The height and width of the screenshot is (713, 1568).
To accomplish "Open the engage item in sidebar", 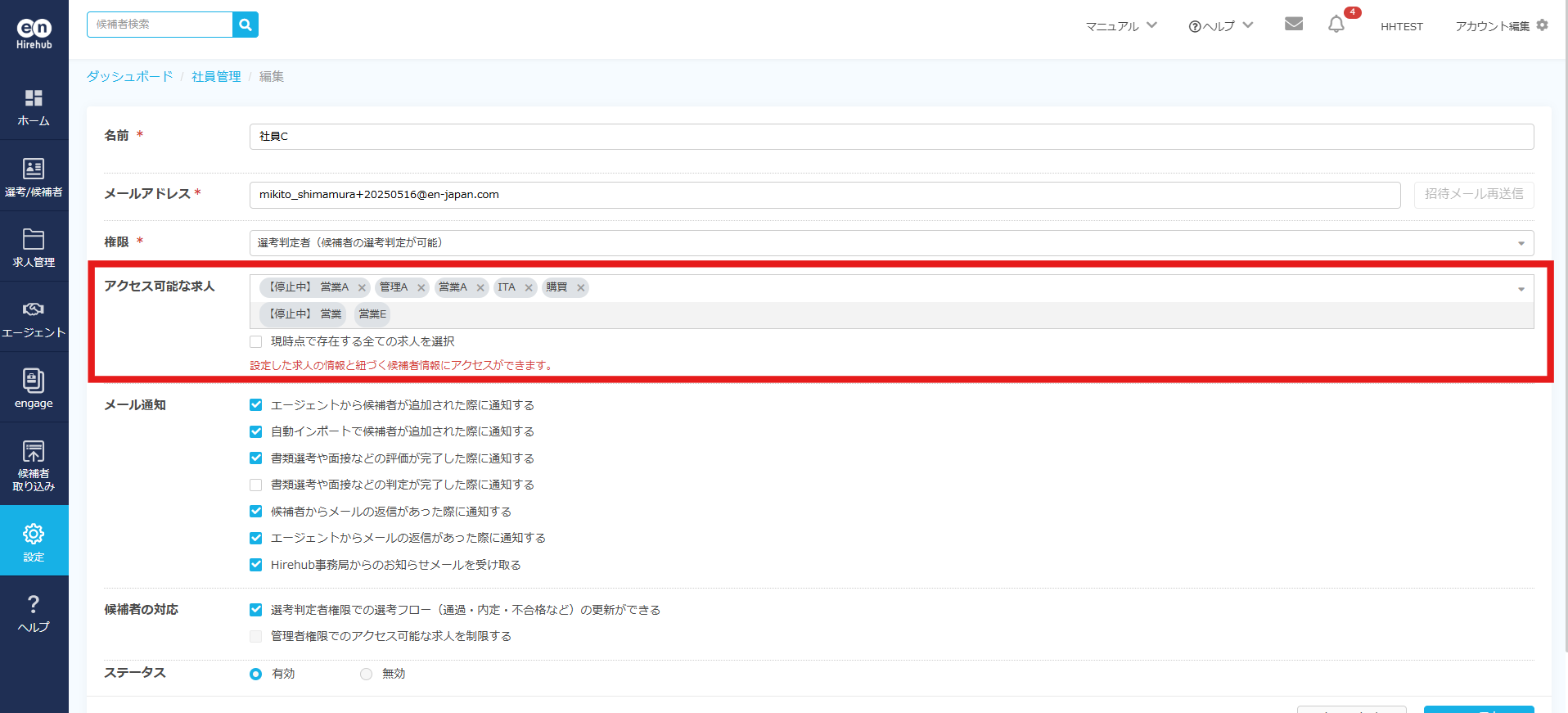I will click(x=34, y=388).
